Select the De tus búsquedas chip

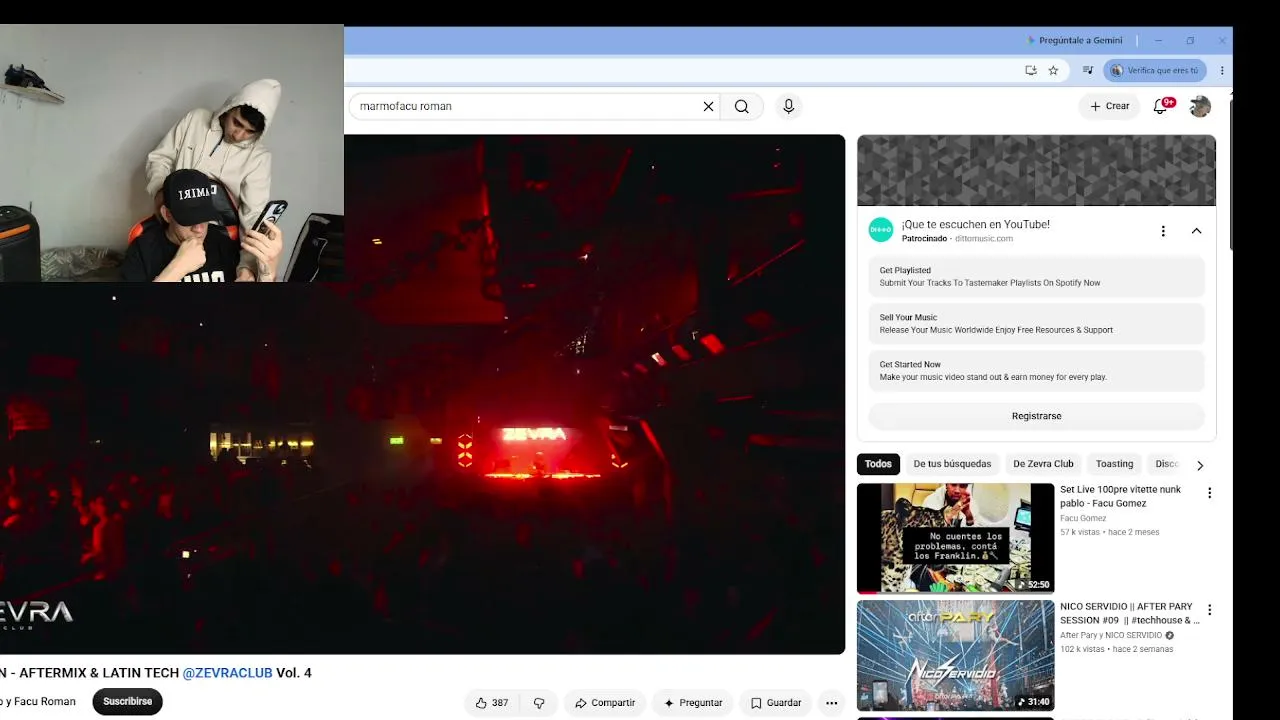tap(952, 464)
